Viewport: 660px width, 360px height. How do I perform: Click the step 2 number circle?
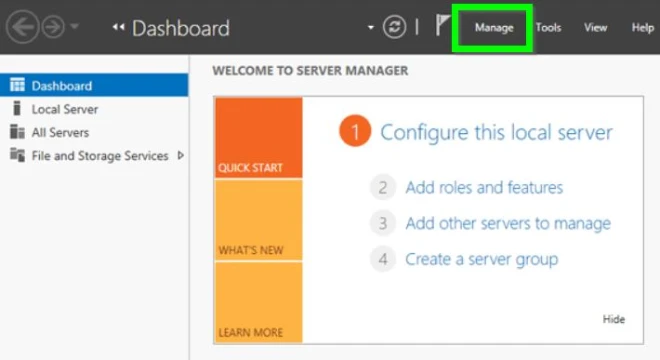[383, 187]
